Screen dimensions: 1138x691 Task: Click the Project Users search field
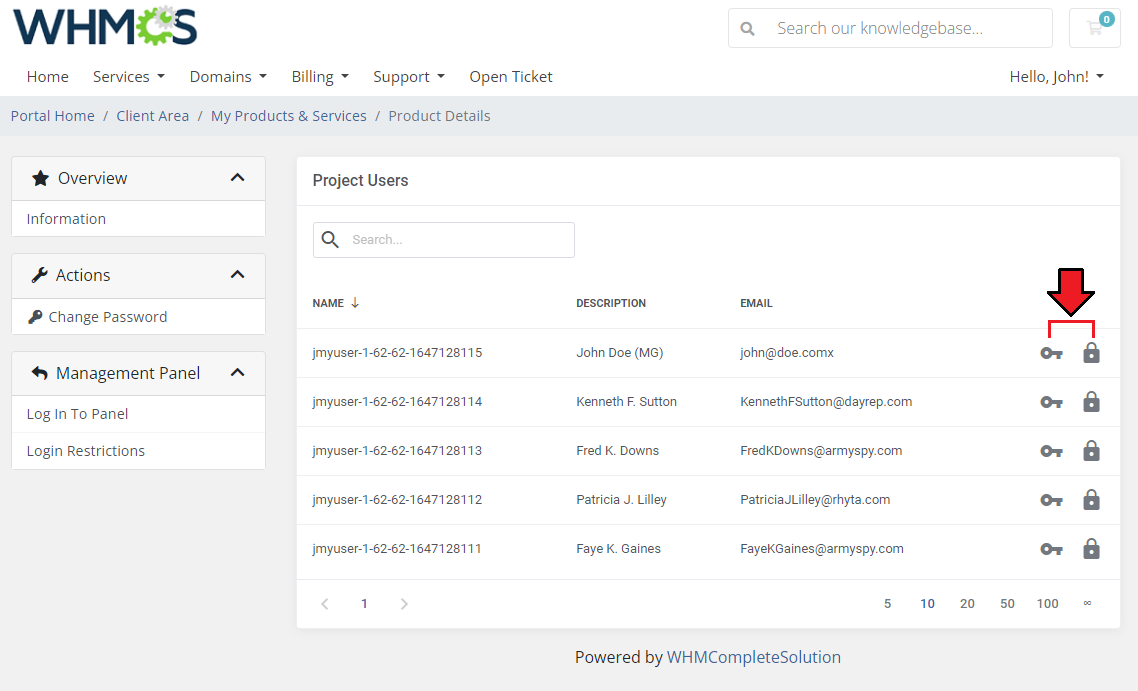(x=444, y=240)
